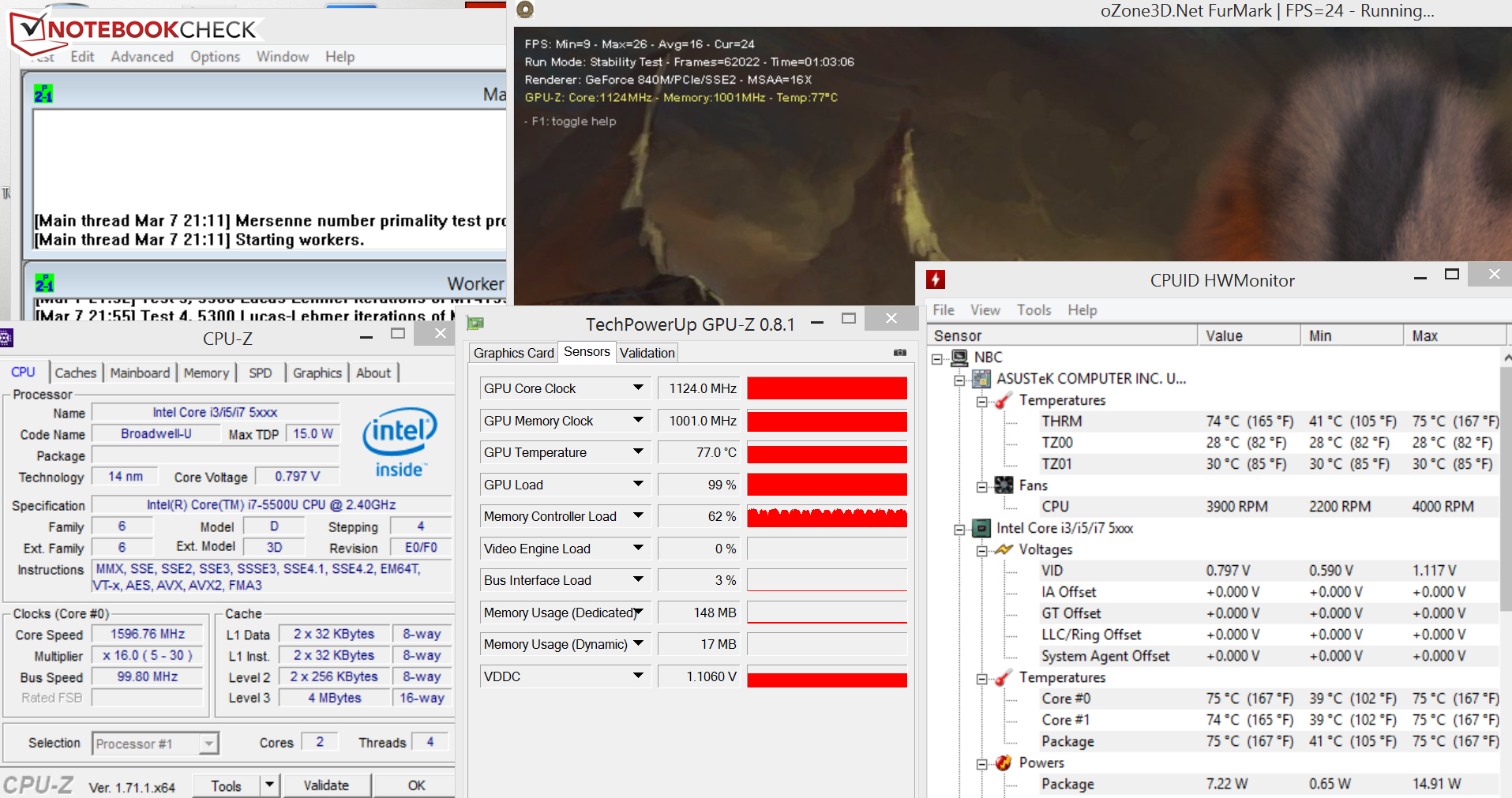Open the GPU Temperature sensor dropdown
Image resolution: width=1512 pixels, height=798 pixels.
pos(638,451)
